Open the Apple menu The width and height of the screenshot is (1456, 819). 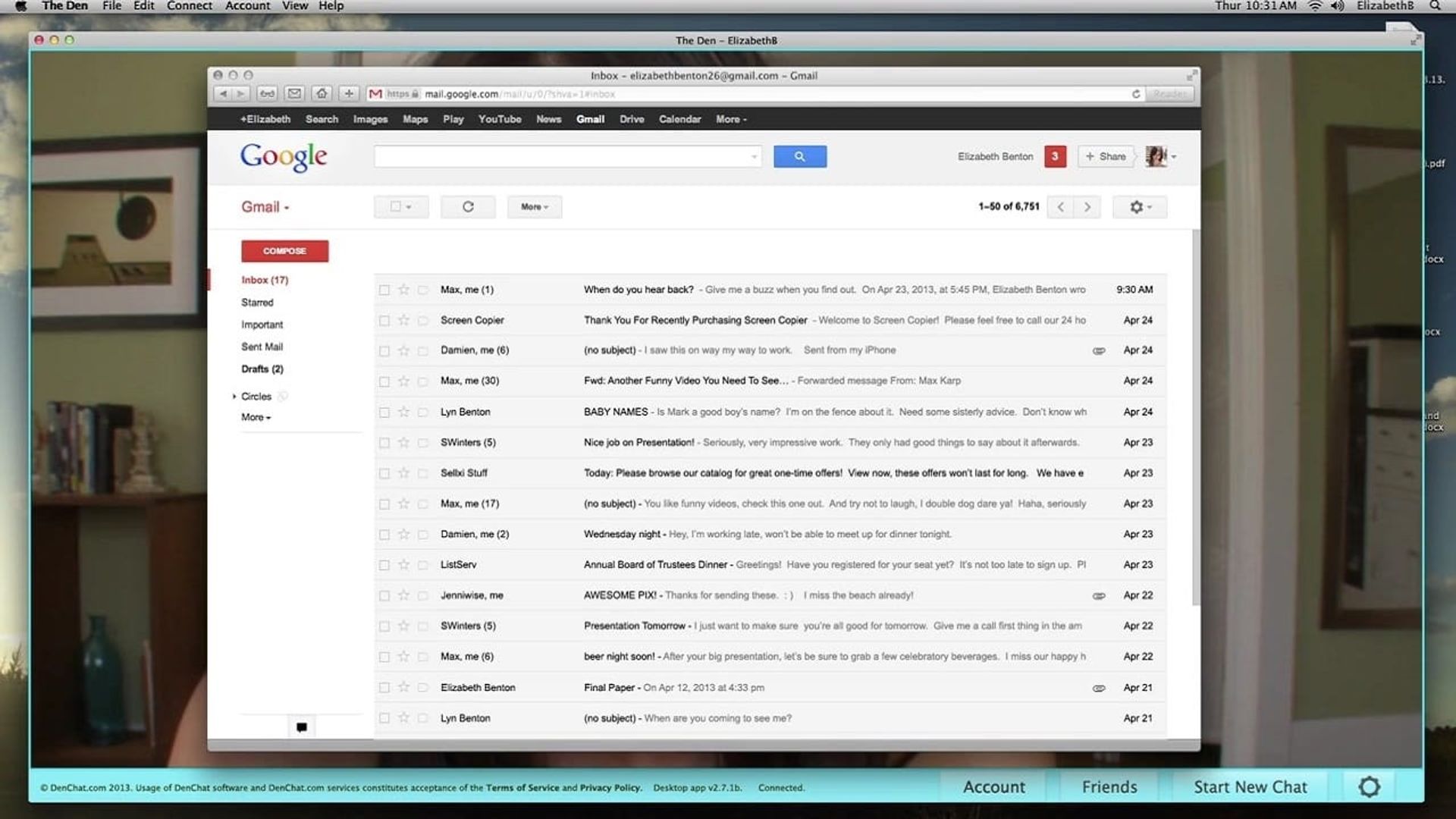pyautogui.click(x=21, y=5)
